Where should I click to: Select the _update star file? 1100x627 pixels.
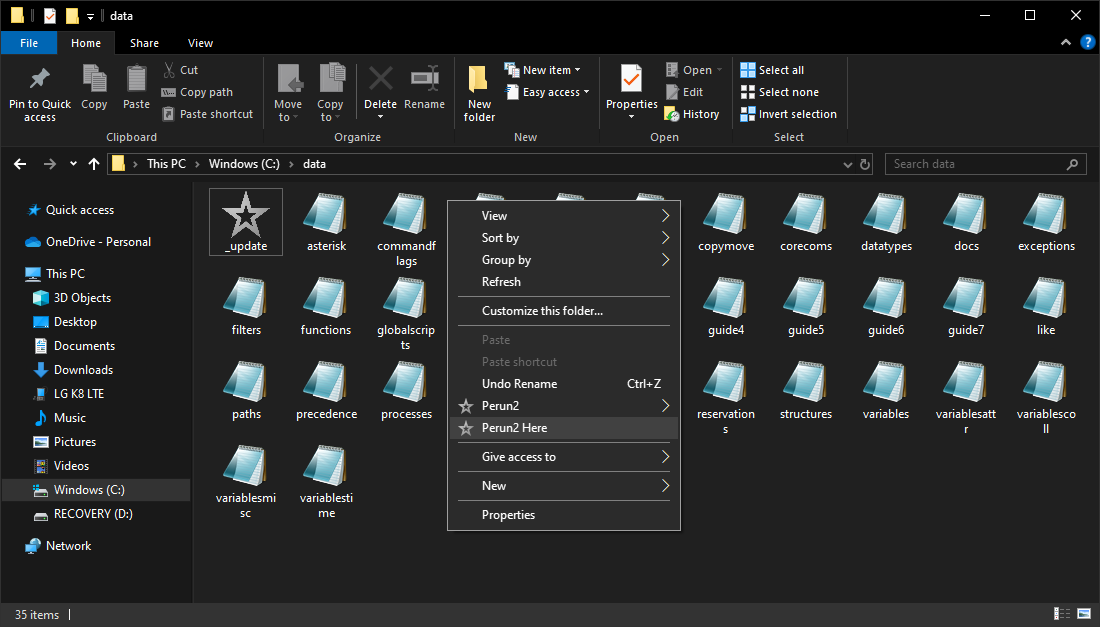coord(246,222)
